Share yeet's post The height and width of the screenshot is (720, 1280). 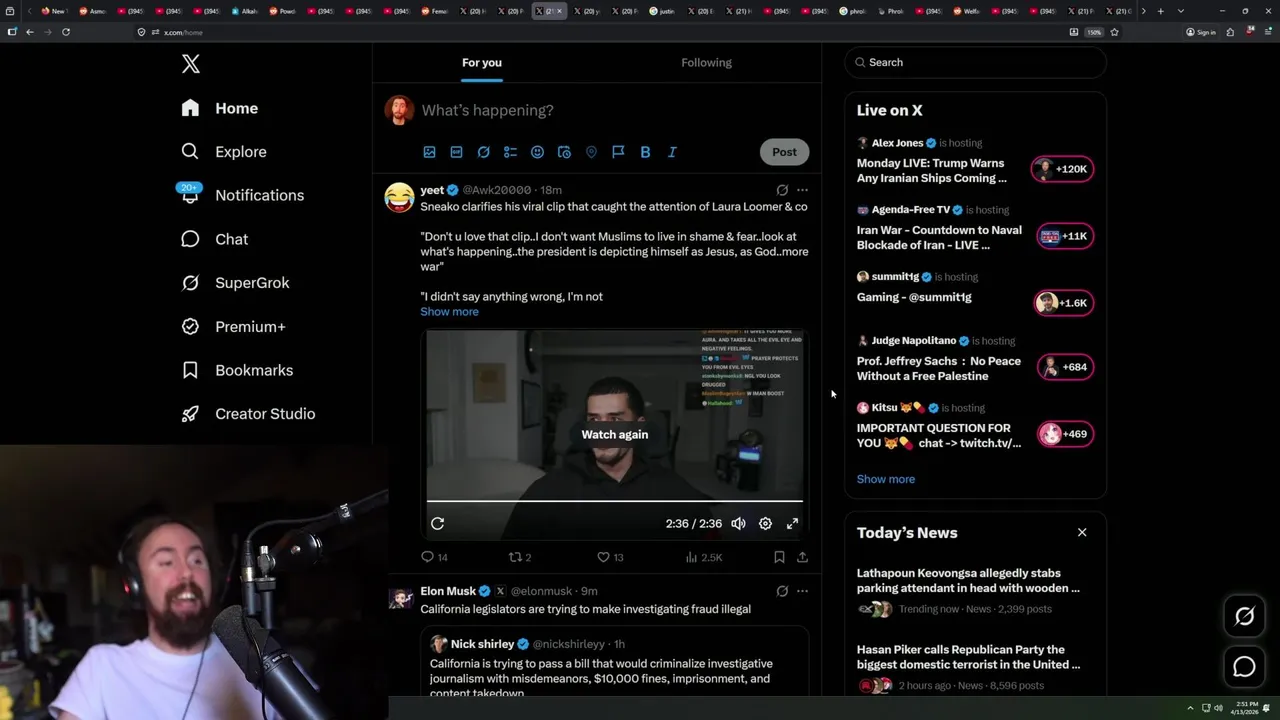(x=802, y=557)
